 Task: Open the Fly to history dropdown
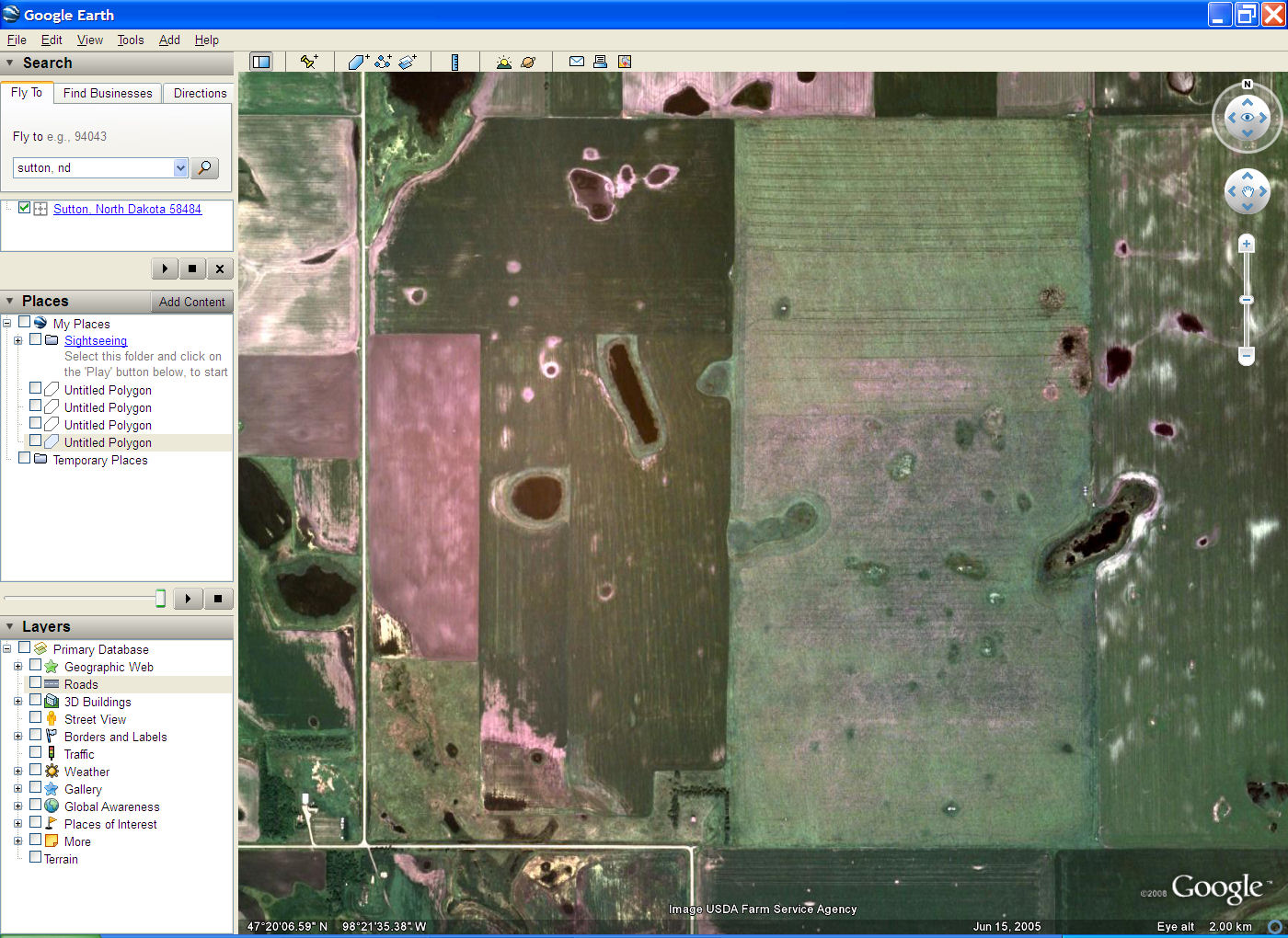[180, 167]
